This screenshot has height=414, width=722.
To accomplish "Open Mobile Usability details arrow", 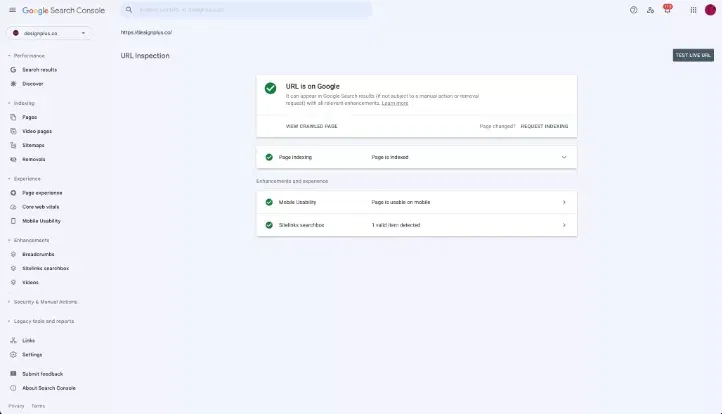I will pyautogui.click(x=564, y=203).
